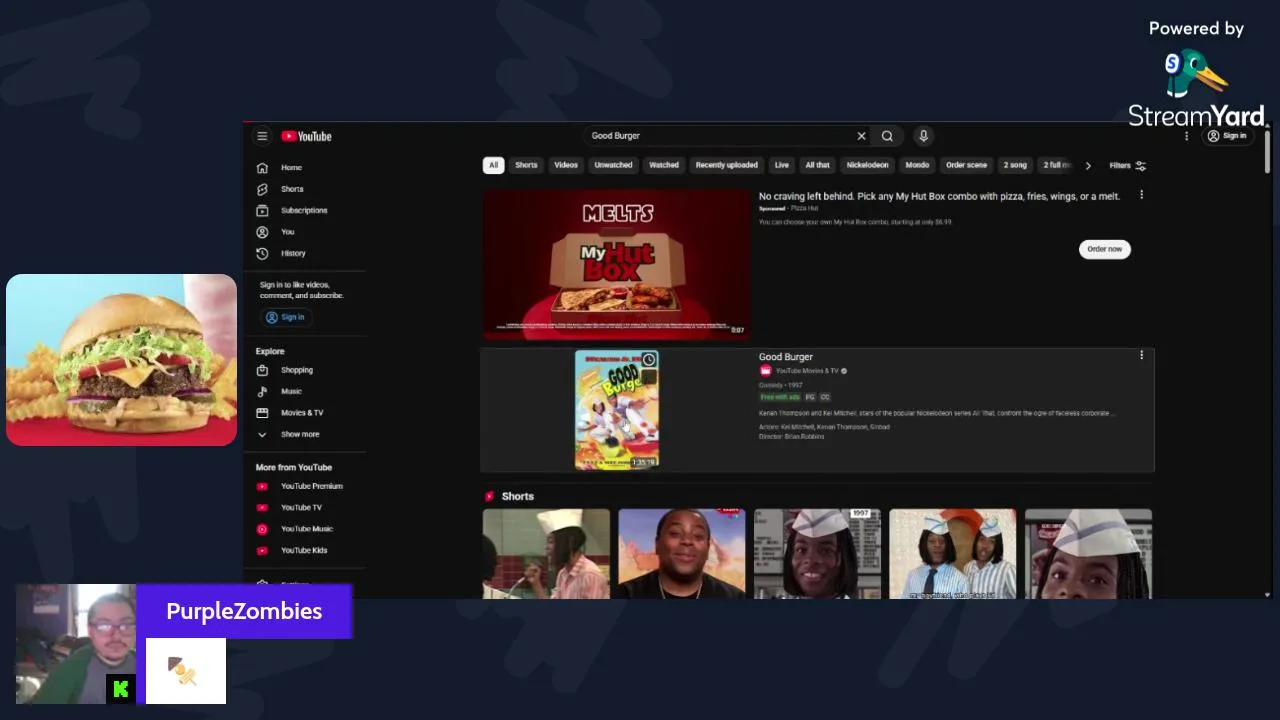Select the Watched filter chip

click(664, 165)
